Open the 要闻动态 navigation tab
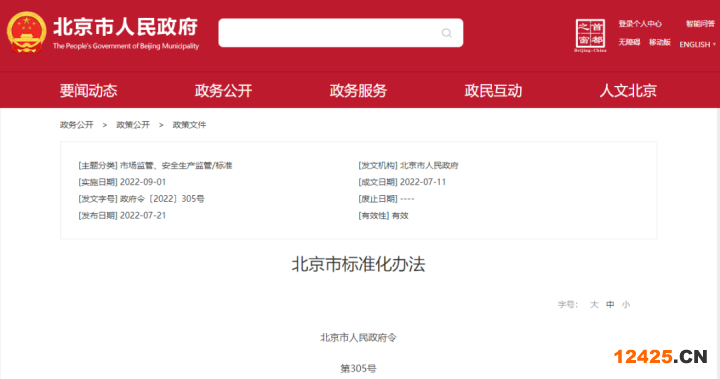The width and height of the screenshot is (720, 379). point(88,91)
